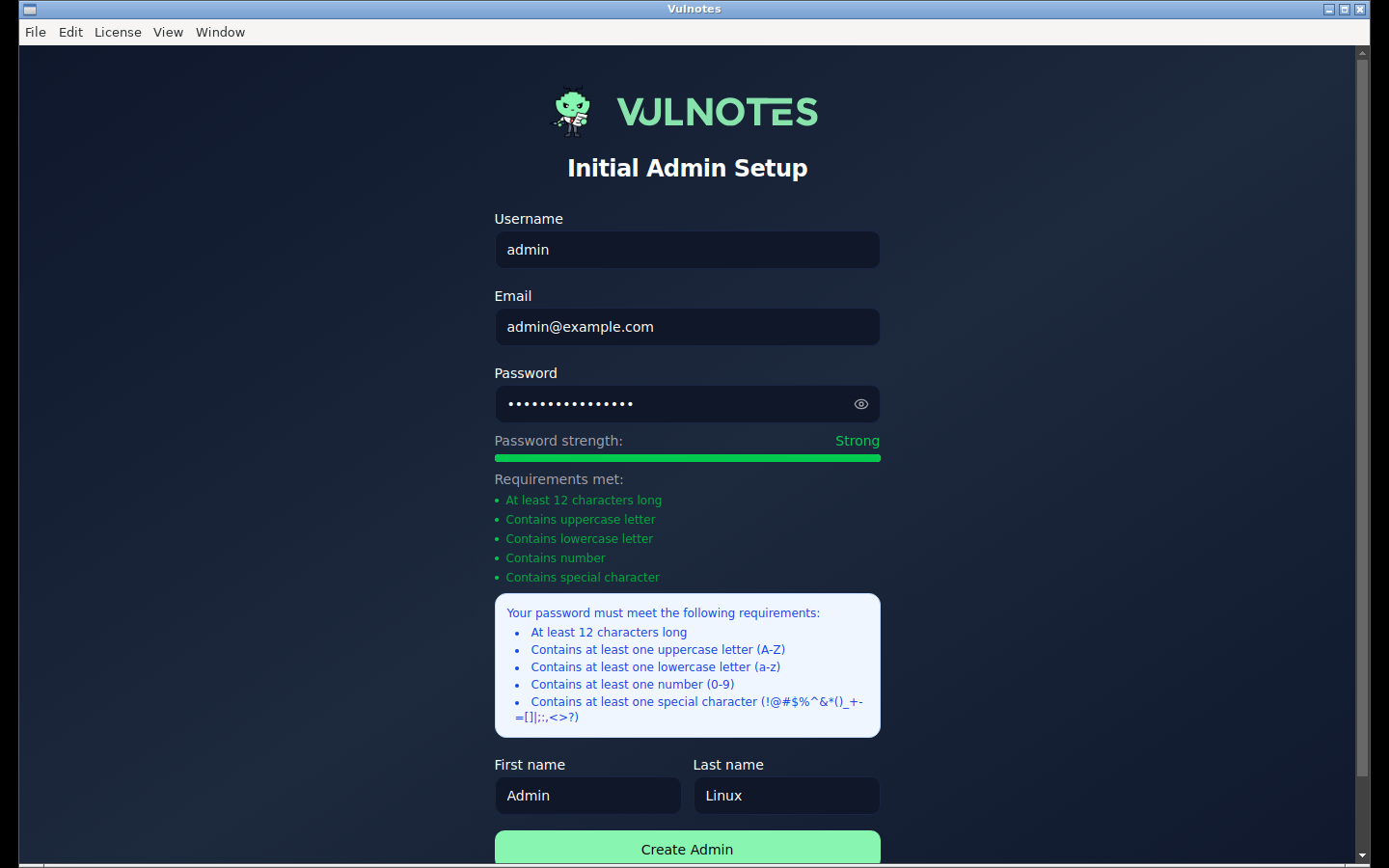Open the Edit menu
The width and height of the screenshot is (1389, 868).
[x=70, y=32]
